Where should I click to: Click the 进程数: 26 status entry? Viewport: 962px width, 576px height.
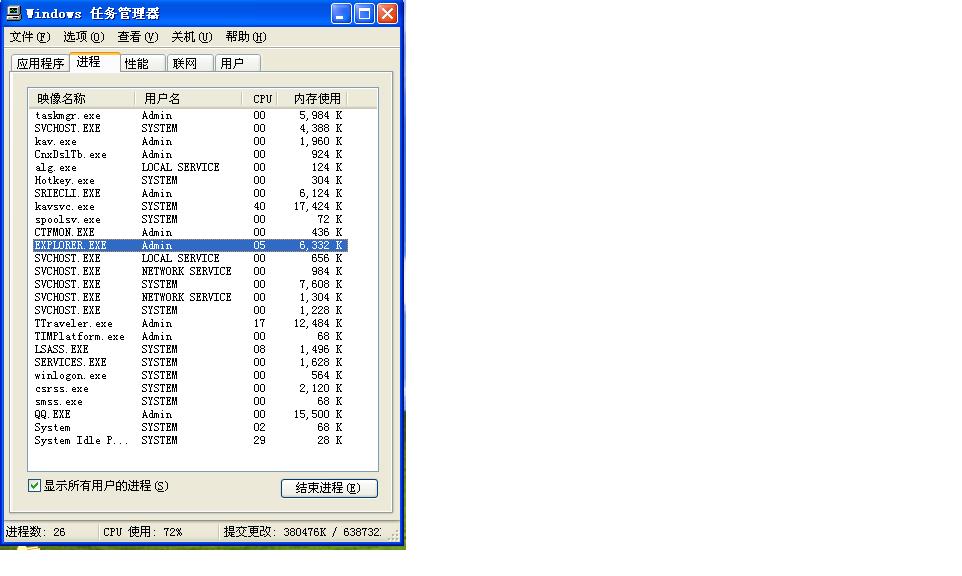(x=36, y=532)
